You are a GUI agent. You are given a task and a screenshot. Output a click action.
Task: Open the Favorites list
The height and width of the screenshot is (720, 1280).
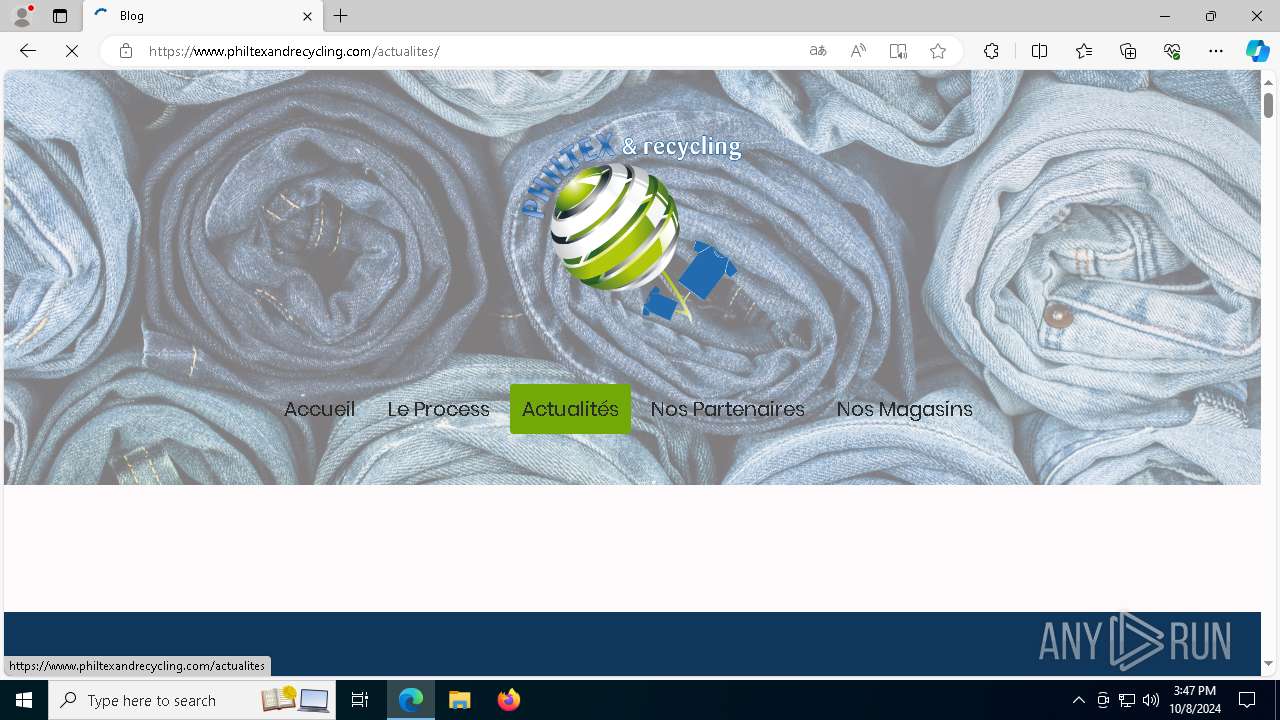tap(1084, 51)
